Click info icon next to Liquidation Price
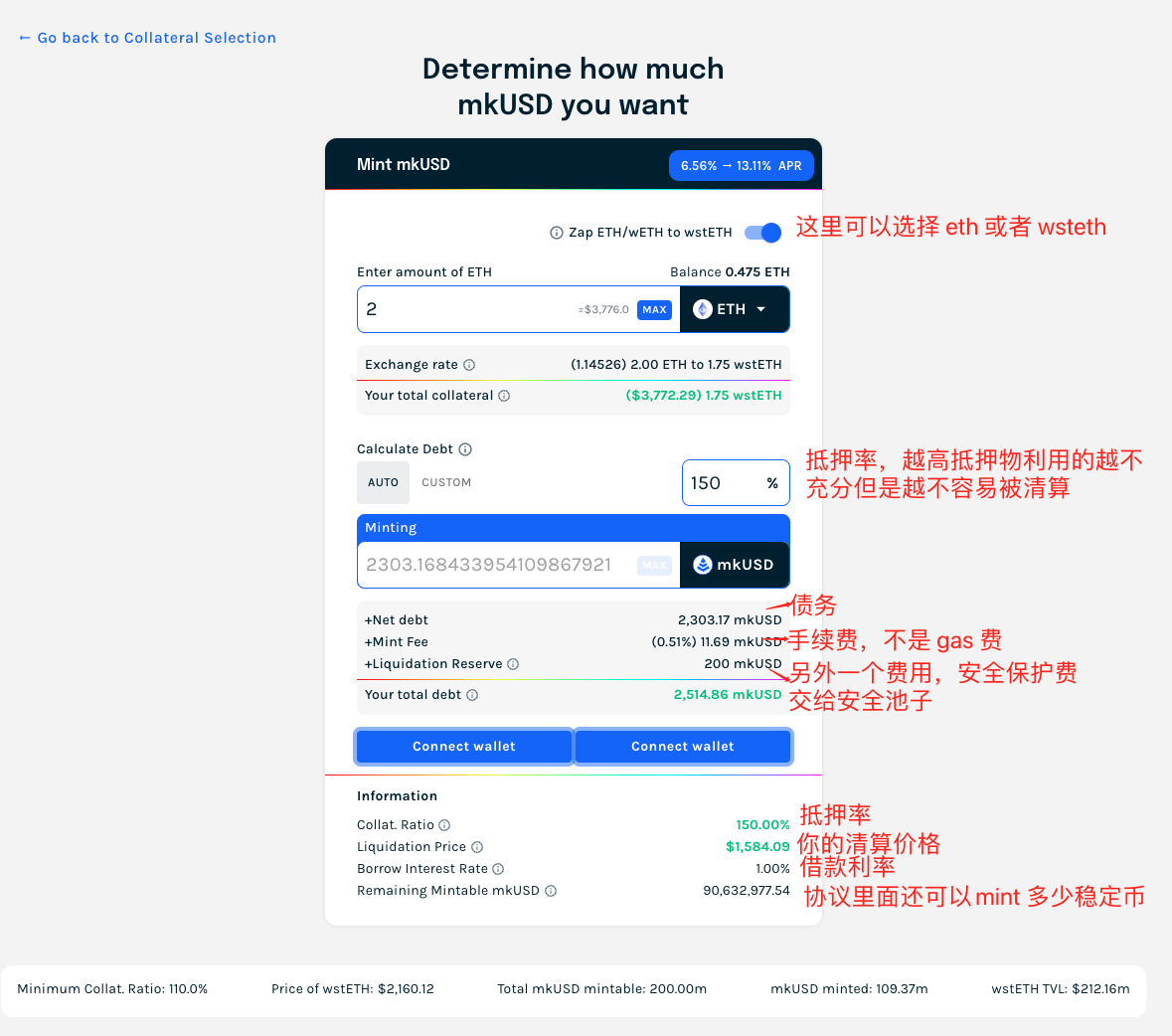Screen dimensions: 1172x1036 coord(477,847)
